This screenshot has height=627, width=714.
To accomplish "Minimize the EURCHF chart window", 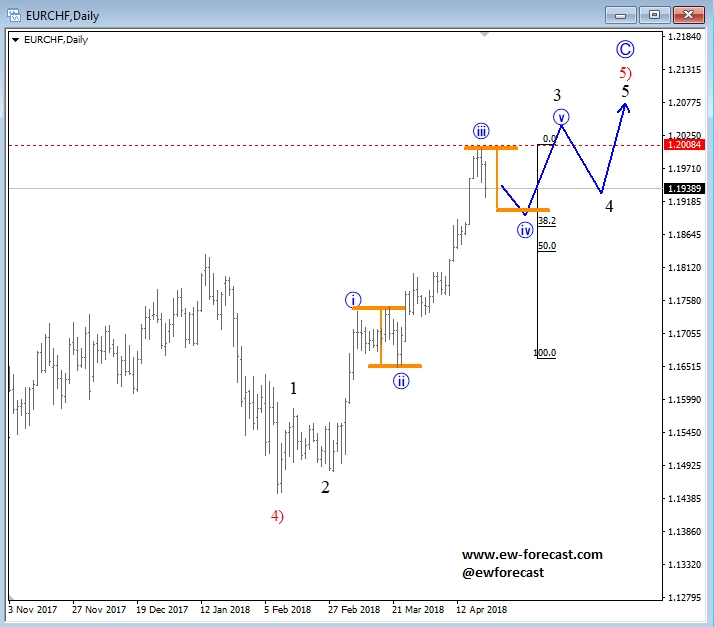I will click(x=620, y=15).
